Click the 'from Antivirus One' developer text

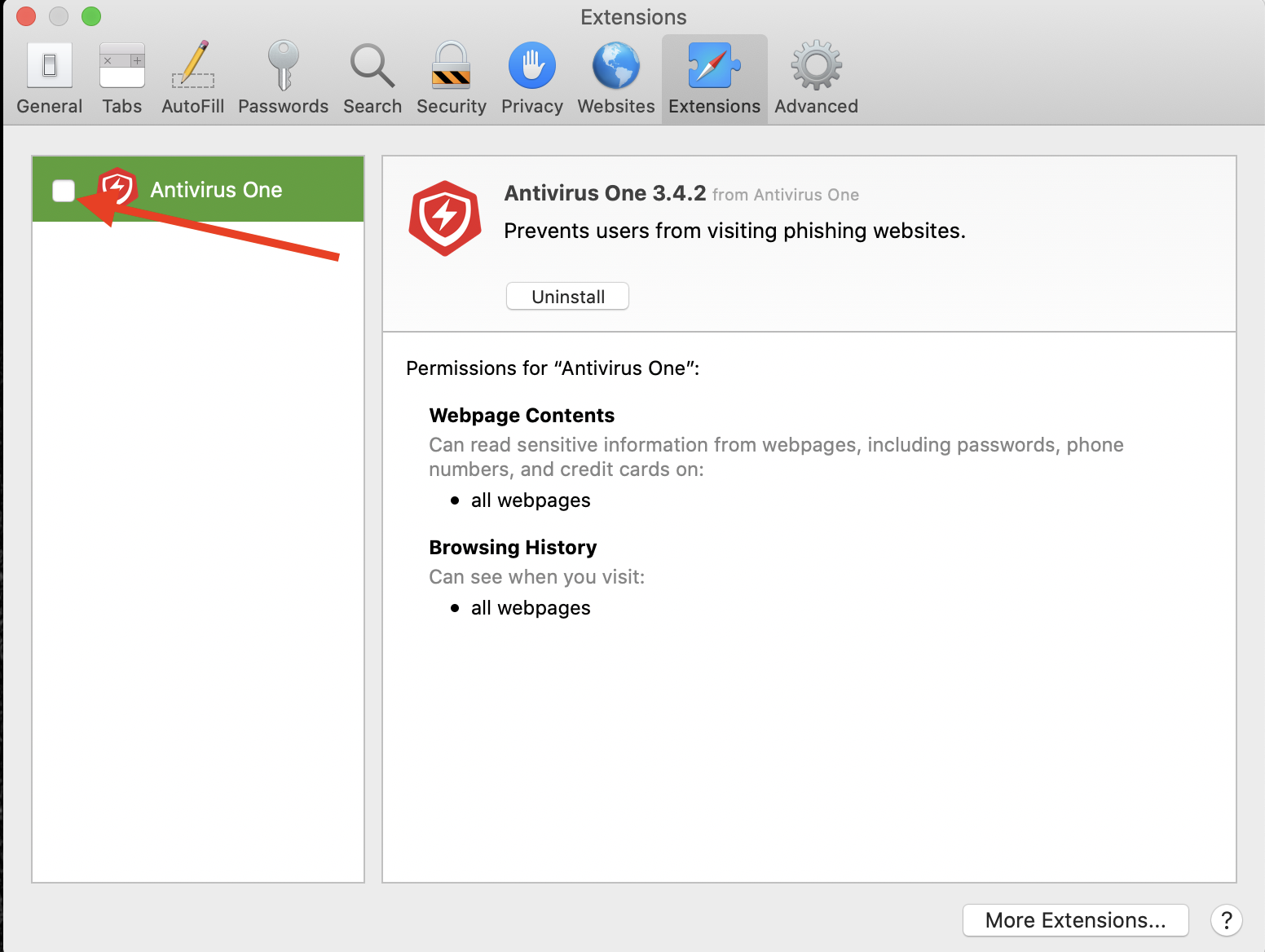786,195
